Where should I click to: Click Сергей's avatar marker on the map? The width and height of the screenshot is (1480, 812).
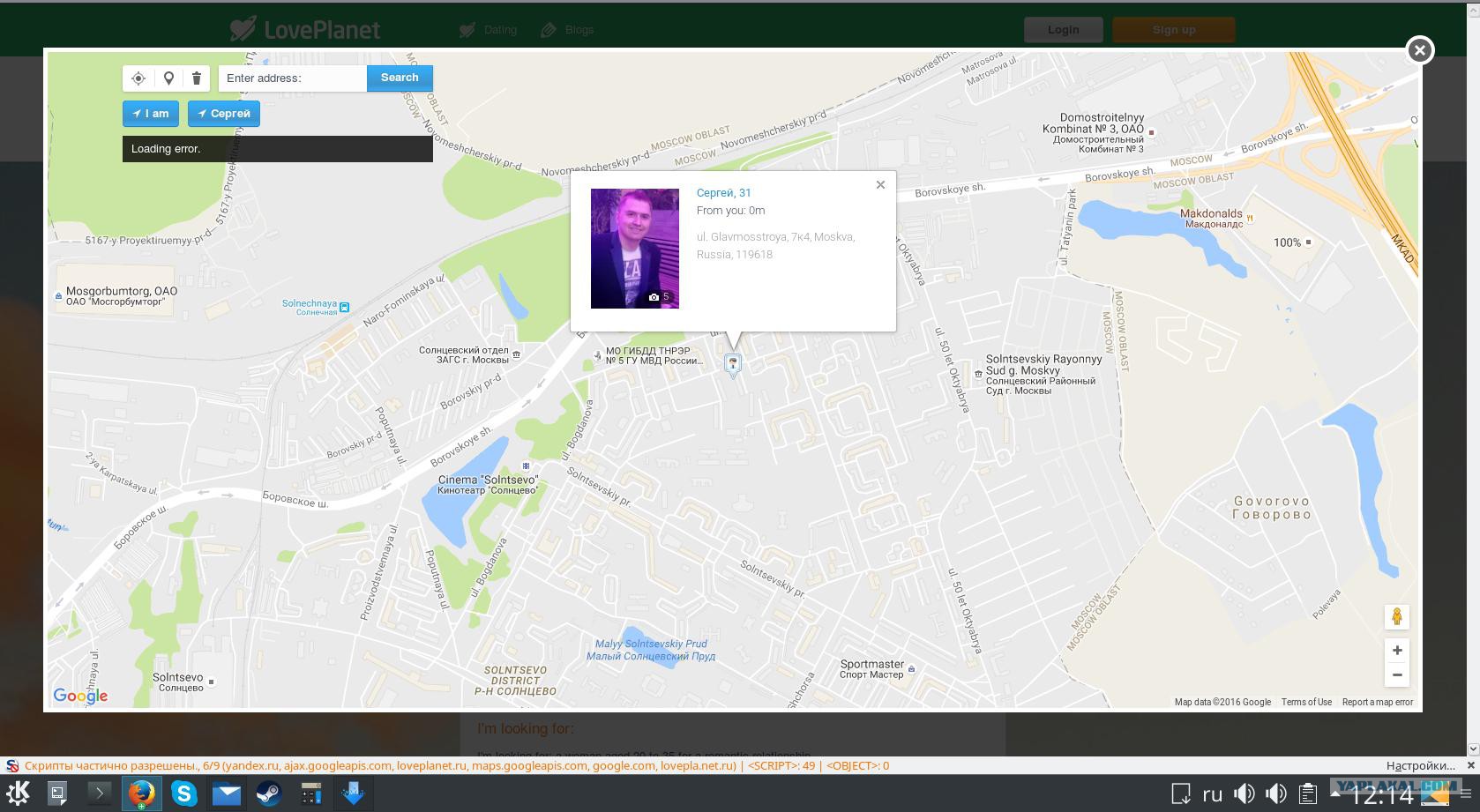point(732,364)
